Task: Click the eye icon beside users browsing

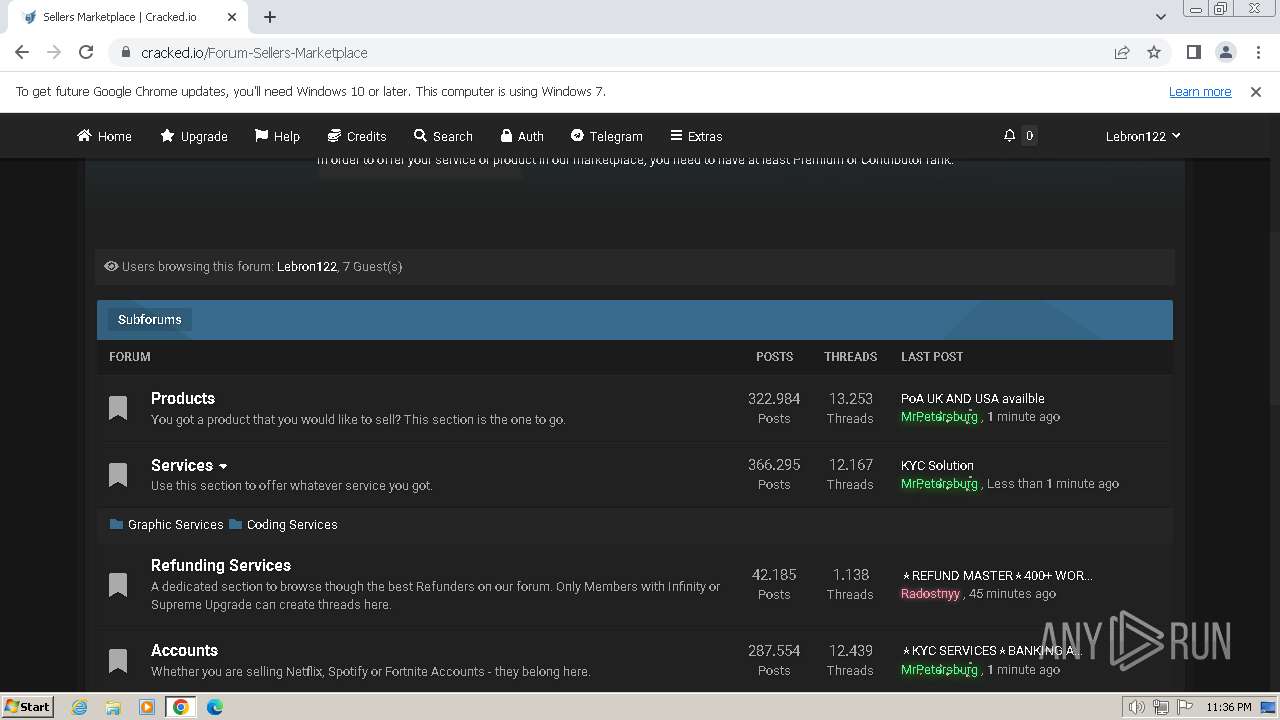Action: 111,266
